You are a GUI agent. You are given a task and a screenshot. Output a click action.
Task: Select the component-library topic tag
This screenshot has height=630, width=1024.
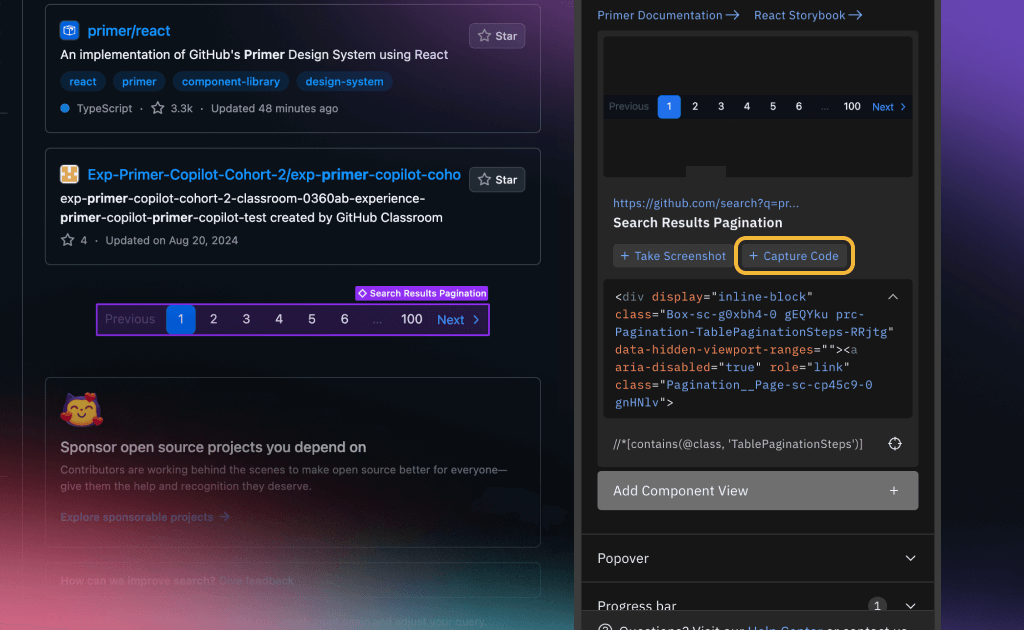pos(231,82)
